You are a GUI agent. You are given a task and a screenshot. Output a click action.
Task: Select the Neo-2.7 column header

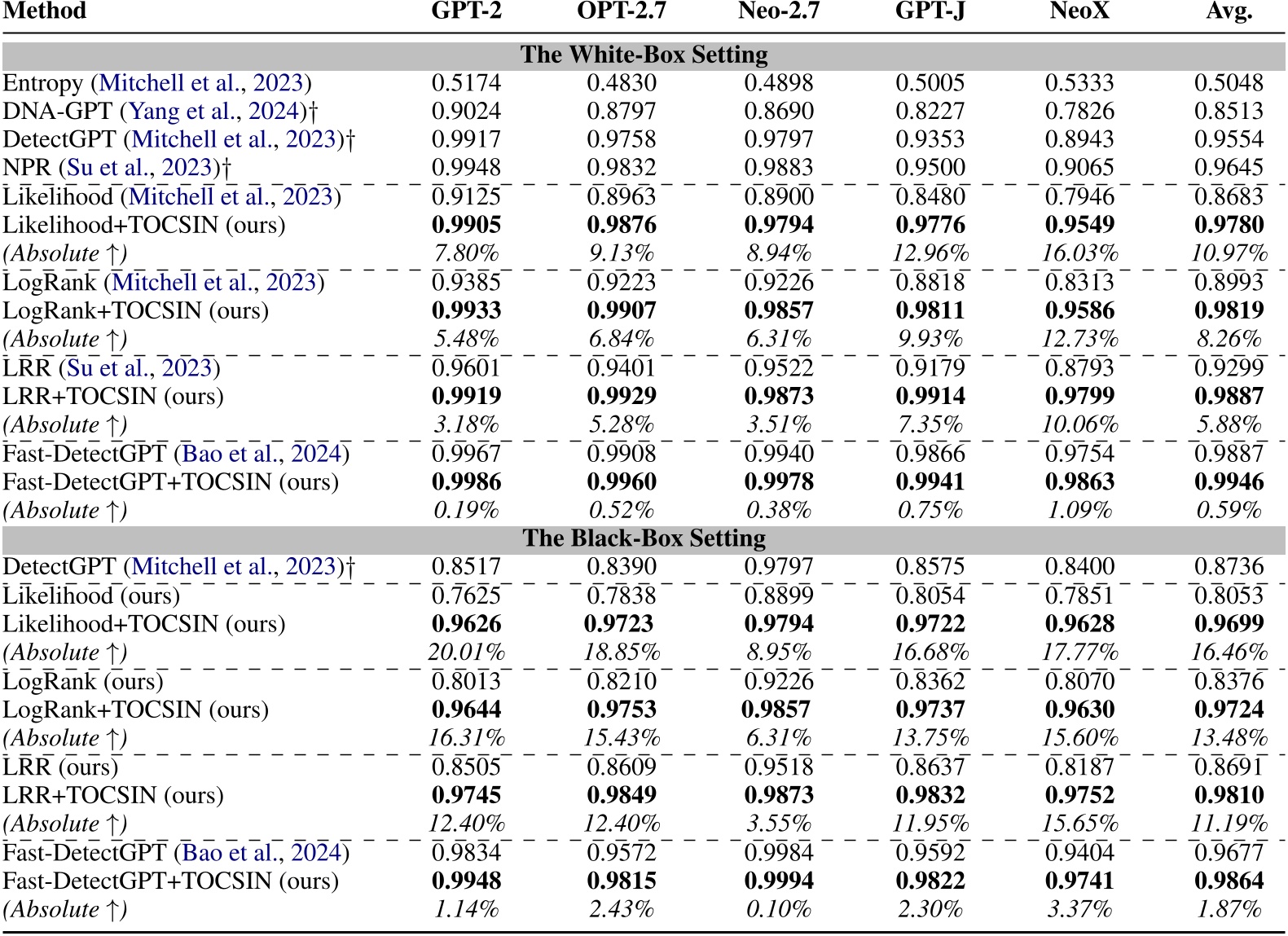778,11
